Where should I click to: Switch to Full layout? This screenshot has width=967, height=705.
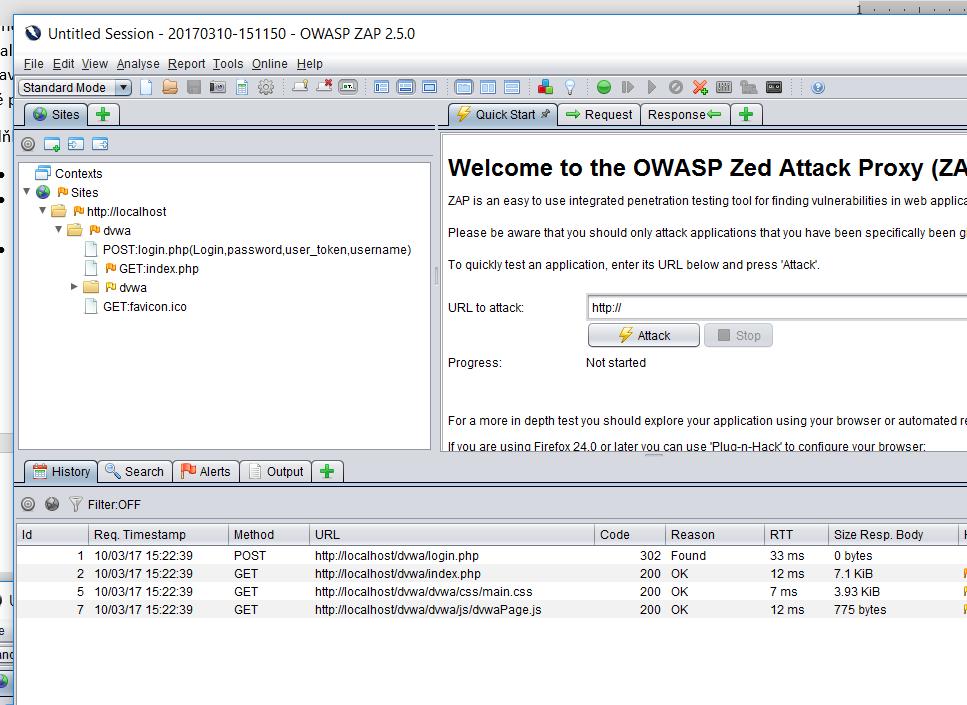coord(430,87)
